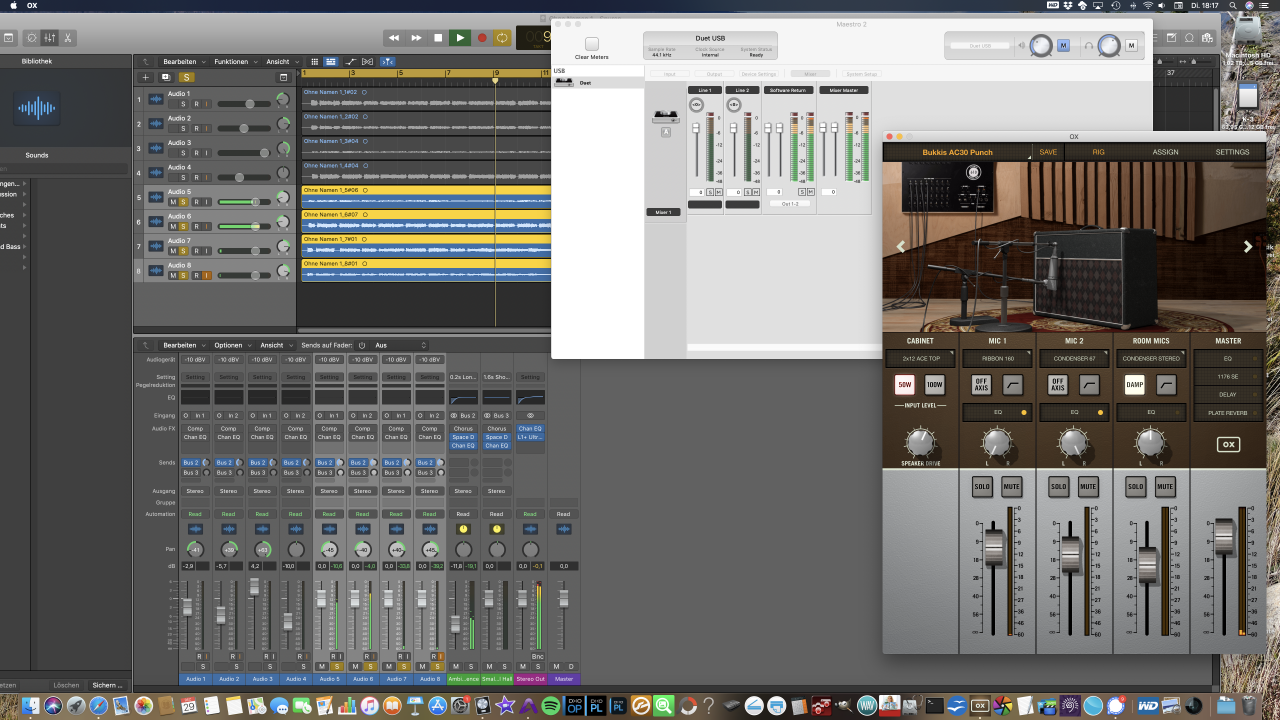Mute the Stereo Out channel strip
The height and width of the screenshot is (720, 1280).
point(523,666)
